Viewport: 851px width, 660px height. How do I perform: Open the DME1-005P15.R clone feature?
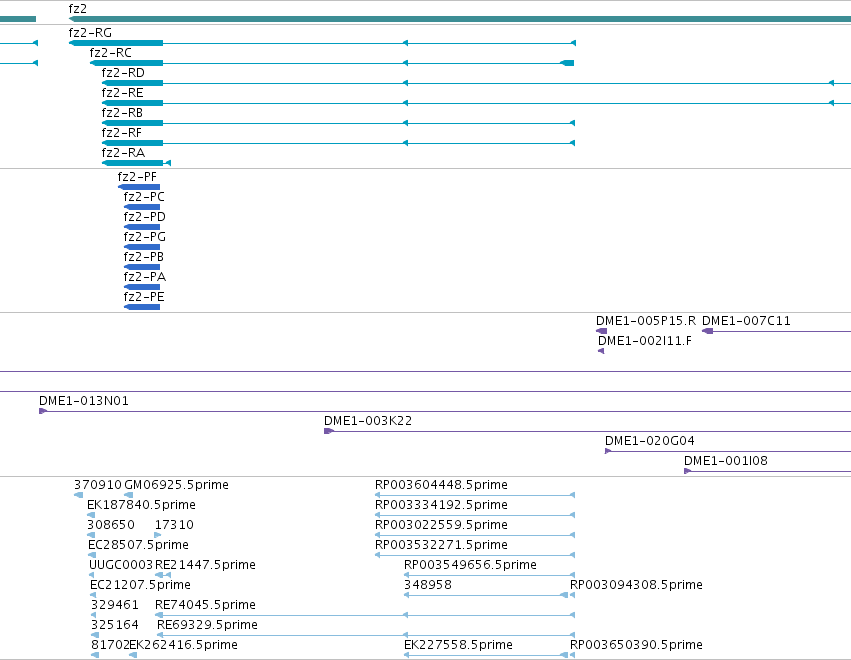[601, 331]
